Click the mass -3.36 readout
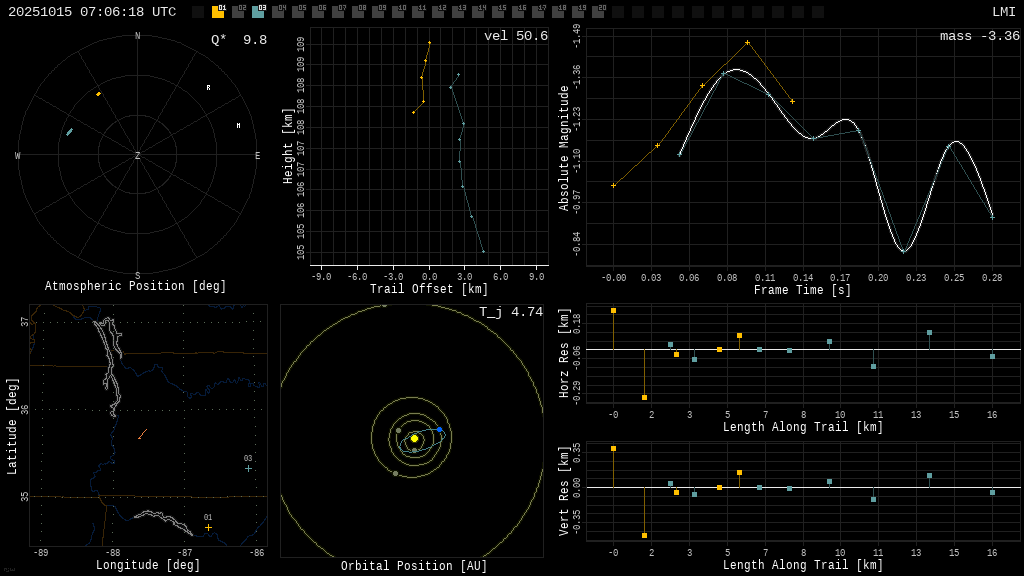The width and height of the screenshot is (1024, 576). pos(979,36)
